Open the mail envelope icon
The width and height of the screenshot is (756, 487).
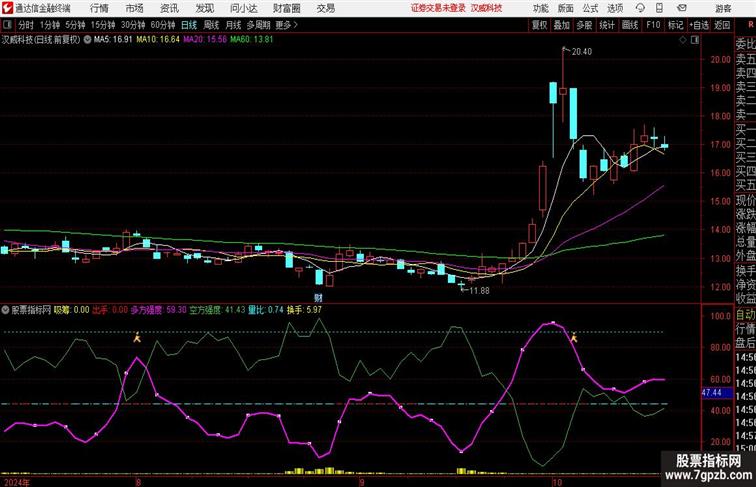682,8
